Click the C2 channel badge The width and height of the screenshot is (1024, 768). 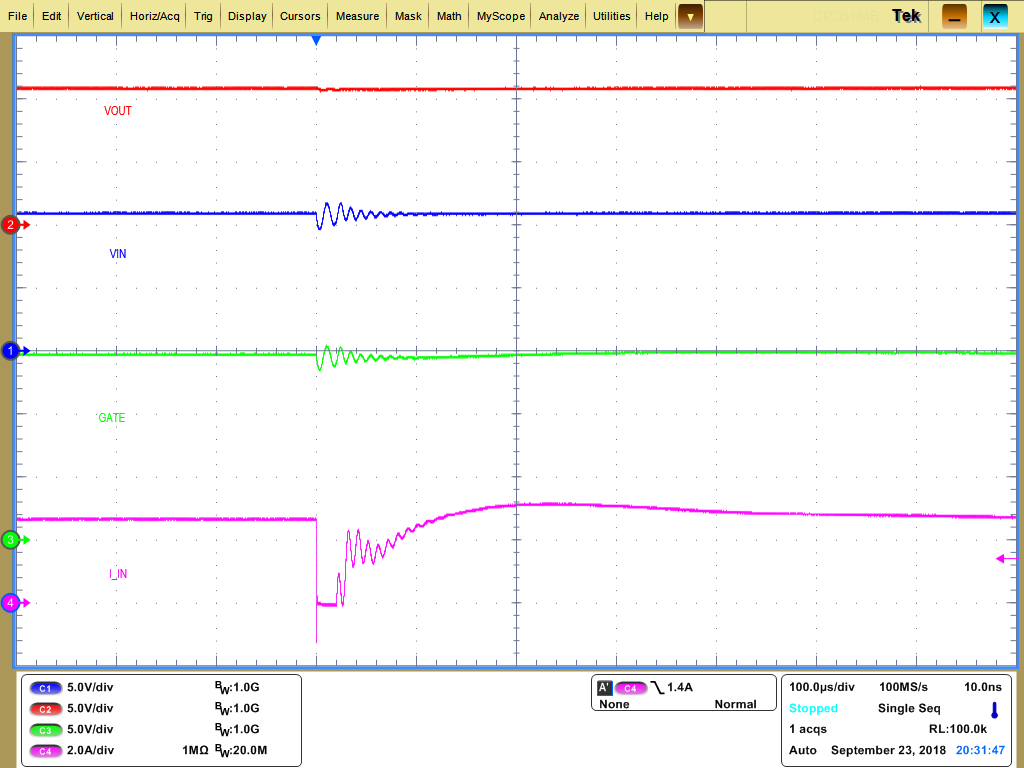45,709
